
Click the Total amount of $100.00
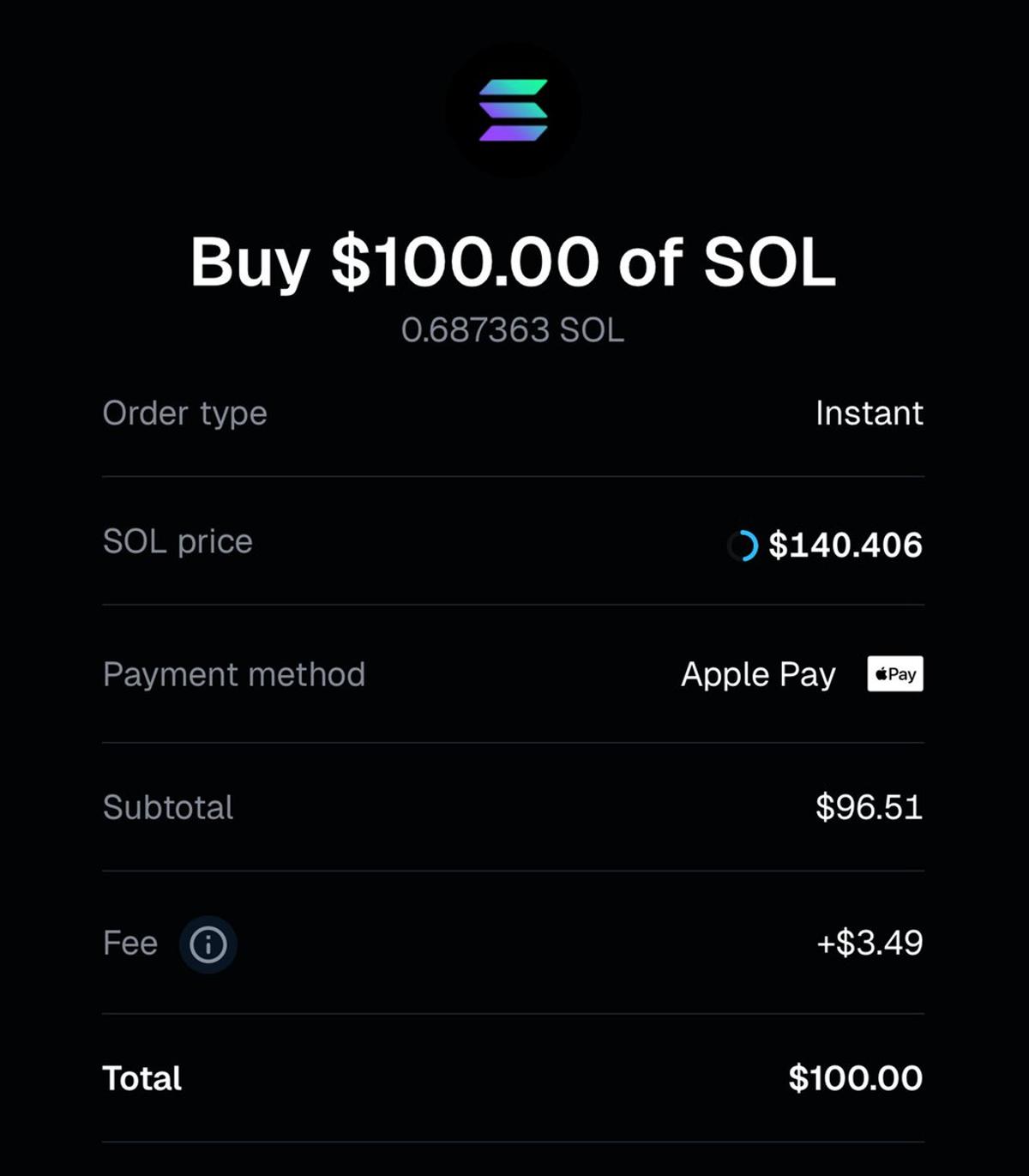tap(855, 1077)
